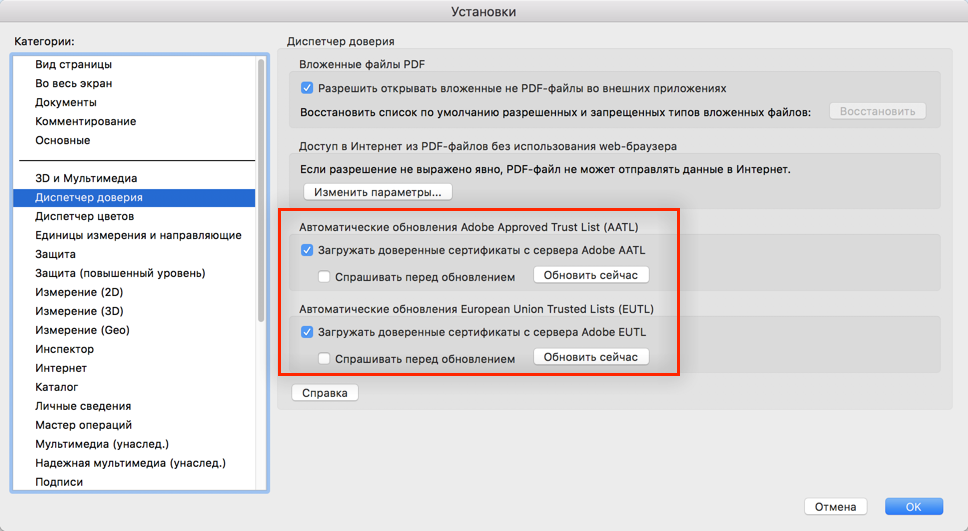The height and width of the screenshot is (531, 968).
Task: Select Диспетчер цветов category
Action: click(85, 216)
